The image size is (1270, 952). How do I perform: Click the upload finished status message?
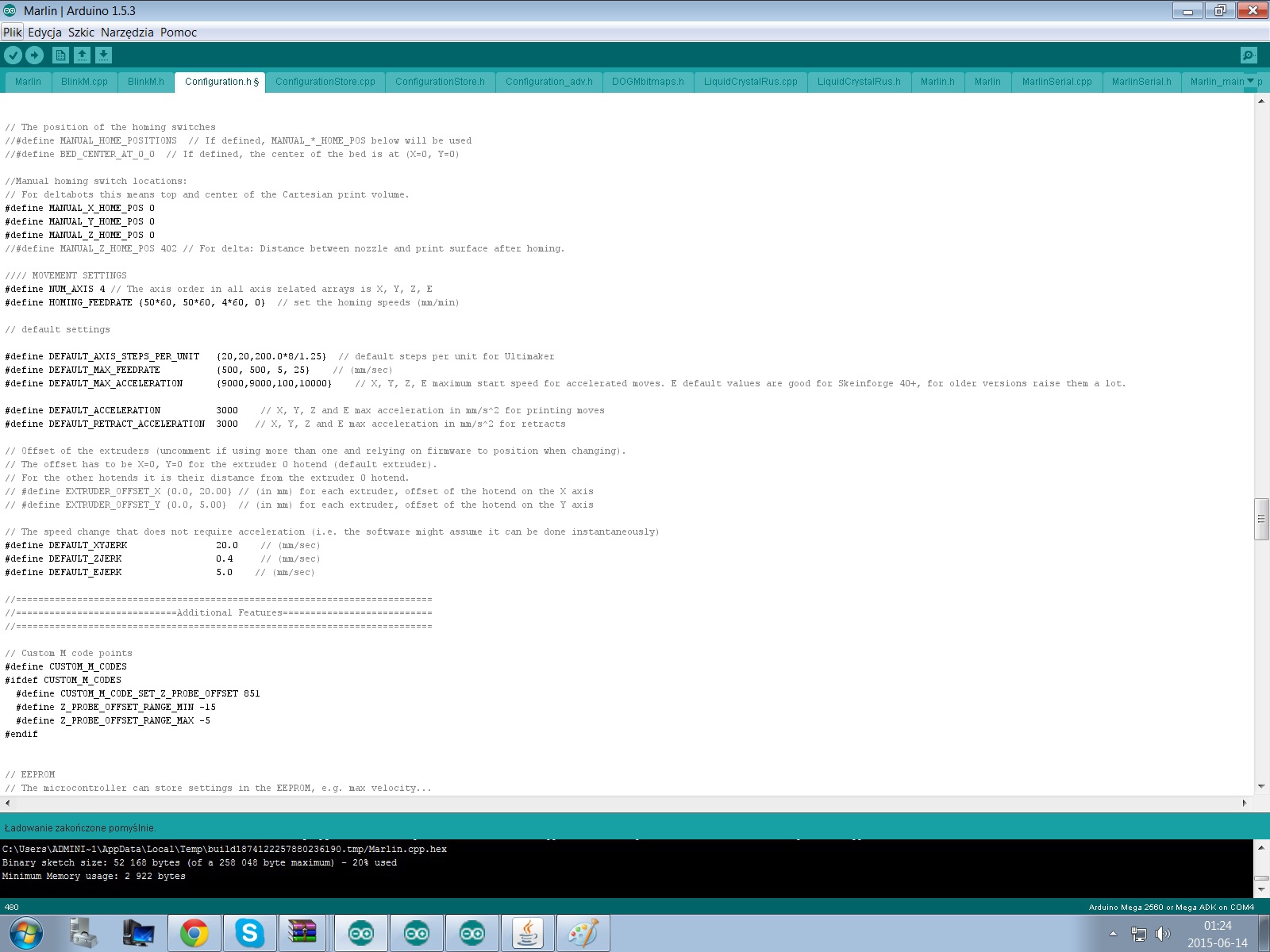(x=80, y=827)
